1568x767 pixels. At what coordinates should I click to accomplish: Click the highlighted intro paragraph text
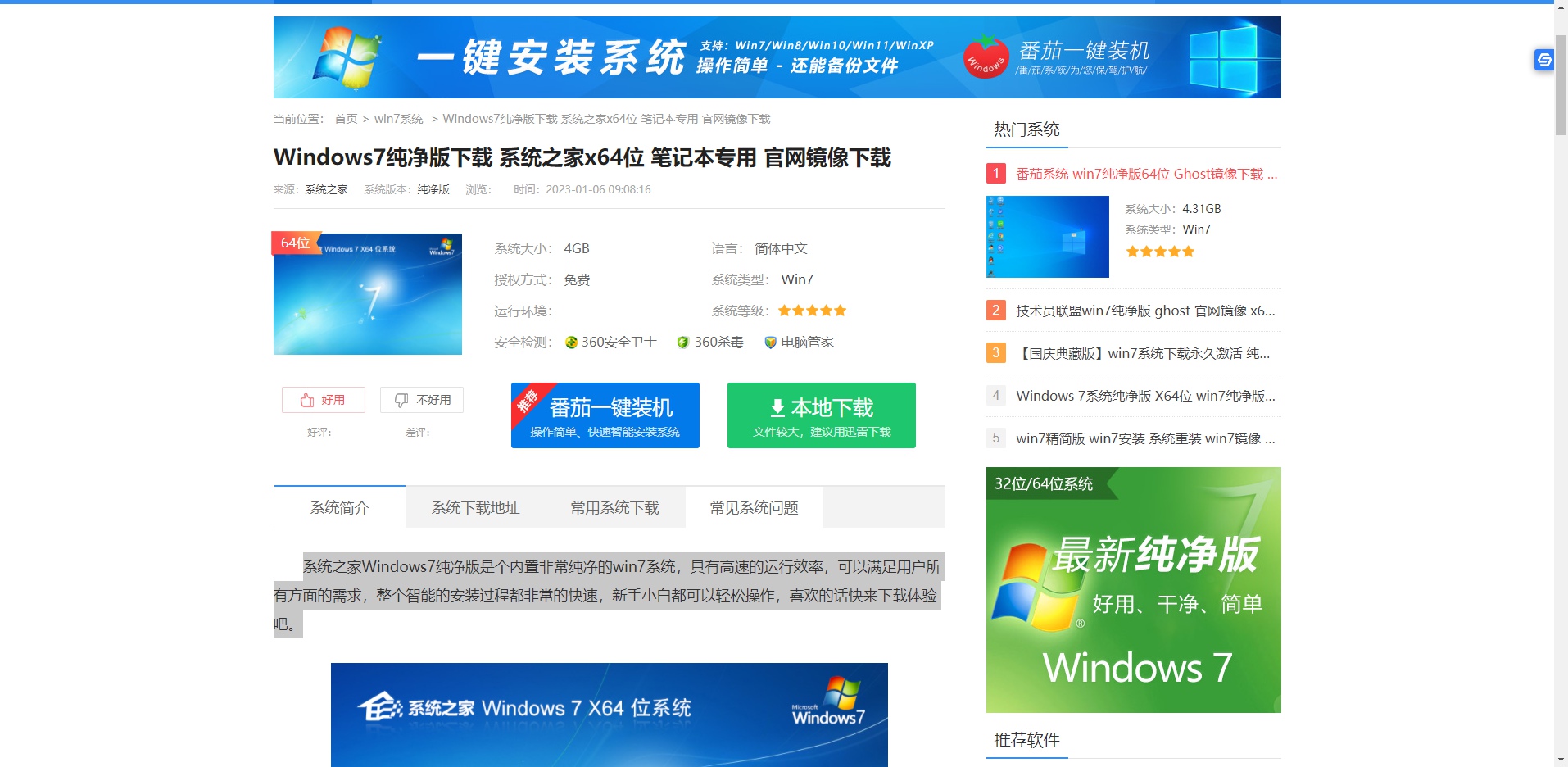(x=609, y=595)
